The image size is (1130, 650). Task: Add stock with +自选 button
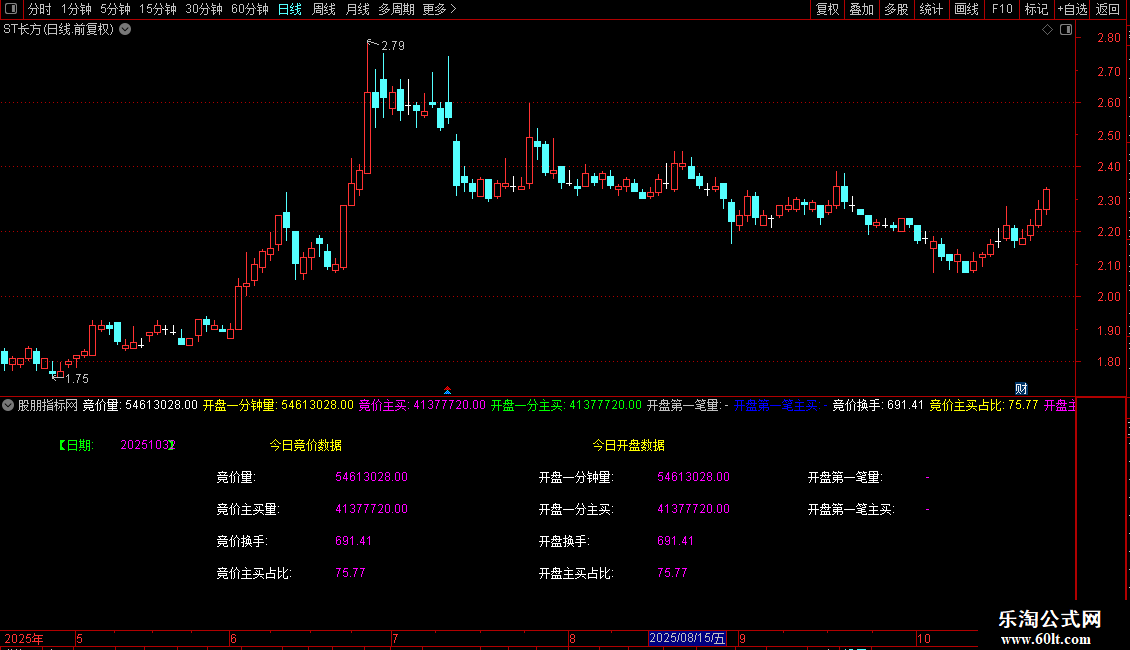tap(1072, 9)
